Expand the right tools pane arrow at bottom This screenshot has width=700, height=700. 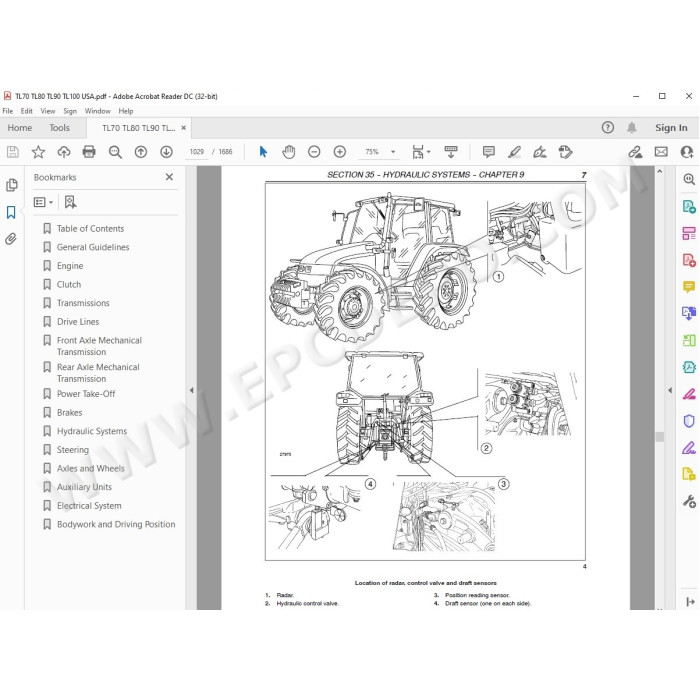(690, 602)
